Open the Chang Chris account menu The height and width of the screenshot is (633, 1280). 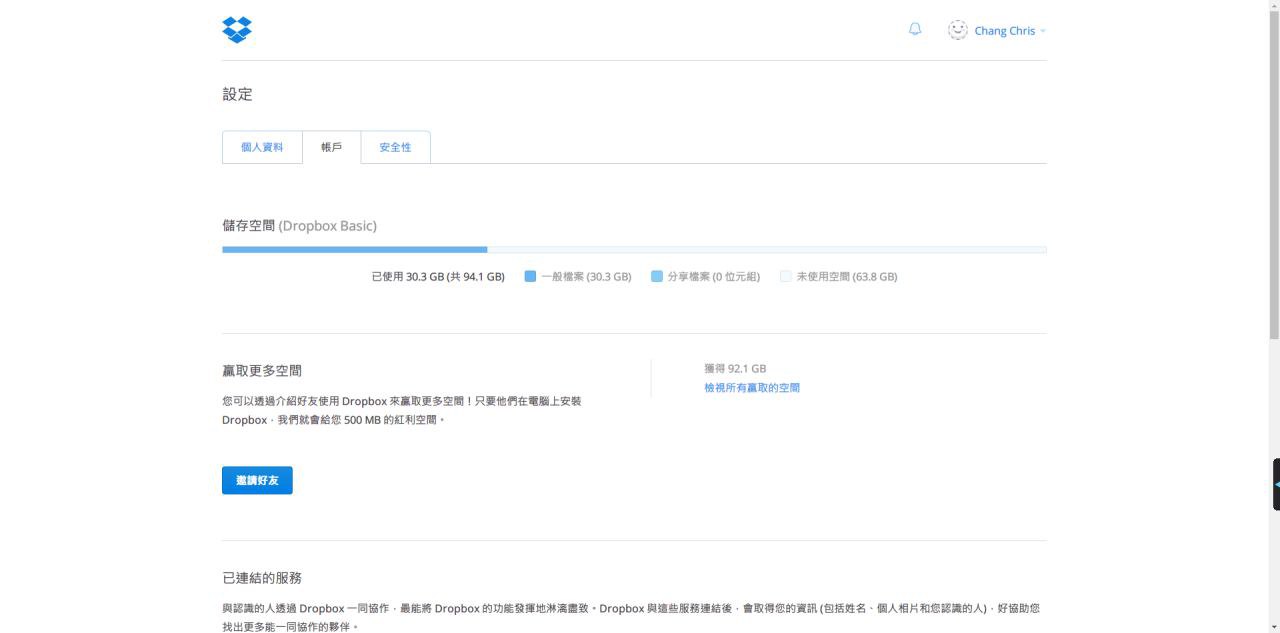pyautogui.click(x=1004, y=31)
